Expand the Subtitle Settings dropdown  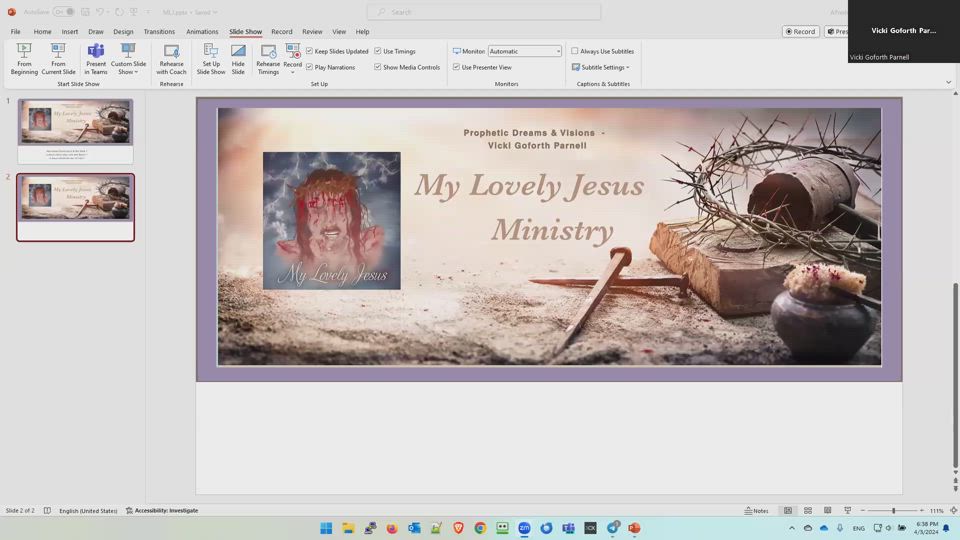click(602, 67)
